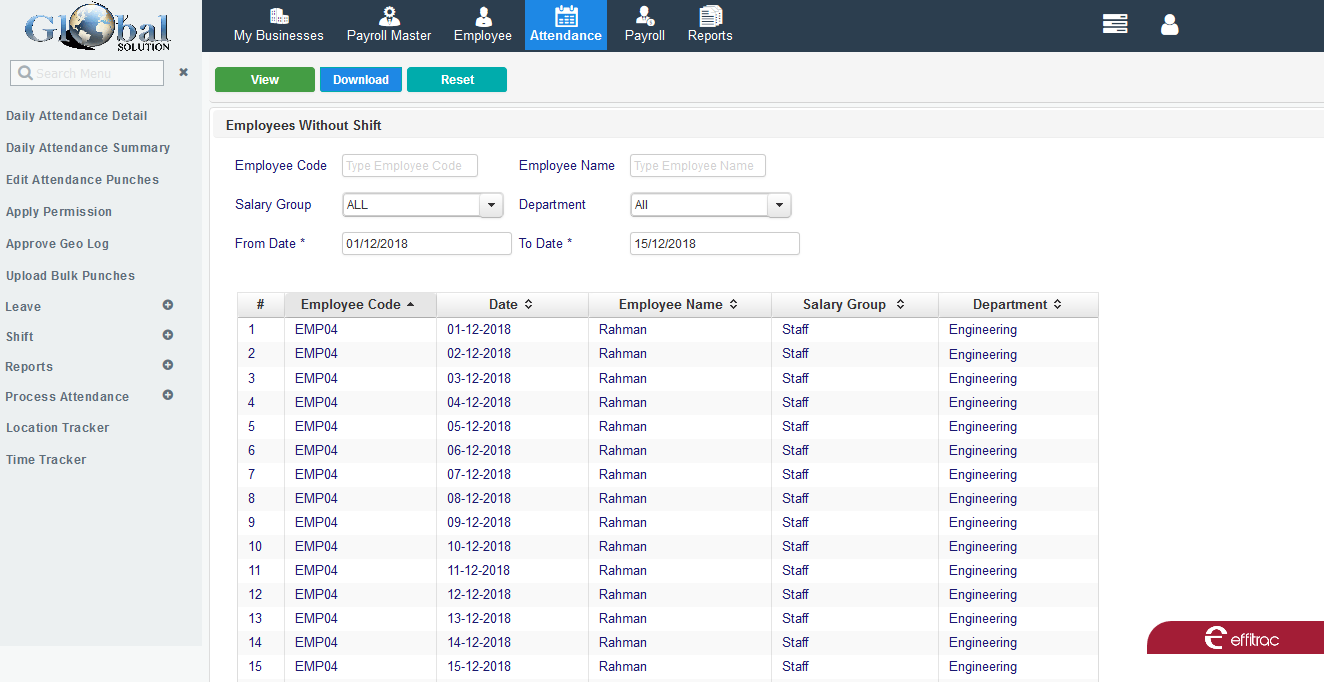
Task: Open the My Businesses module icon
Action: (278, 25)
